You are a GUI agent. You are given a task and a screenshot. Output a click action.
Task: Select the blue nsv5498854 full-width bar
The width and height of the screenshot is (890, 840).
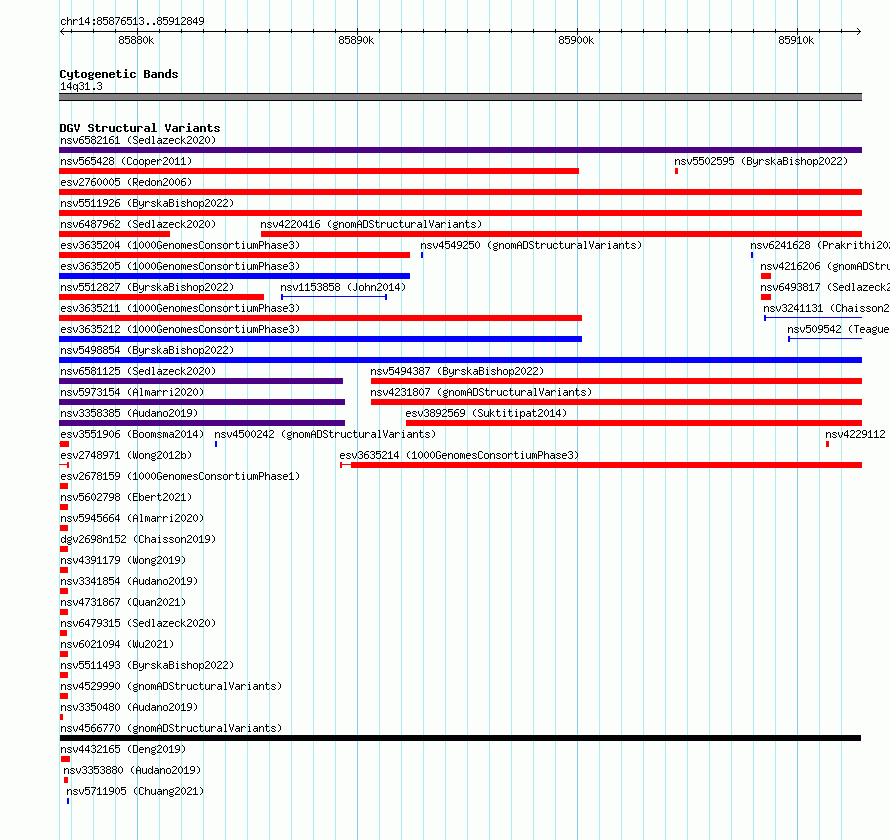click(460, 360)
